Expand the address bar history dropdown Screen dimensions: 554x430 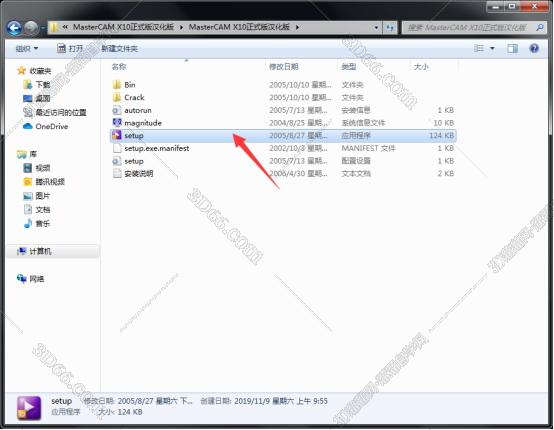376,28
